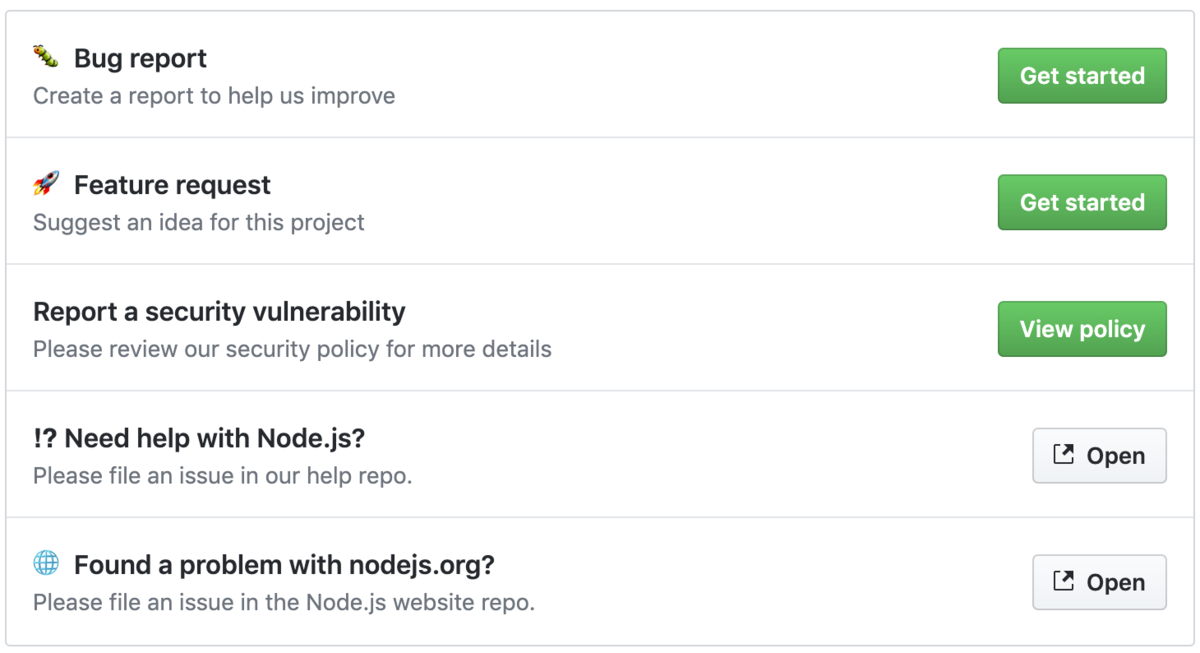Click the security policy description text
This screenshot has height=653, width=1200.
(292, 349)
